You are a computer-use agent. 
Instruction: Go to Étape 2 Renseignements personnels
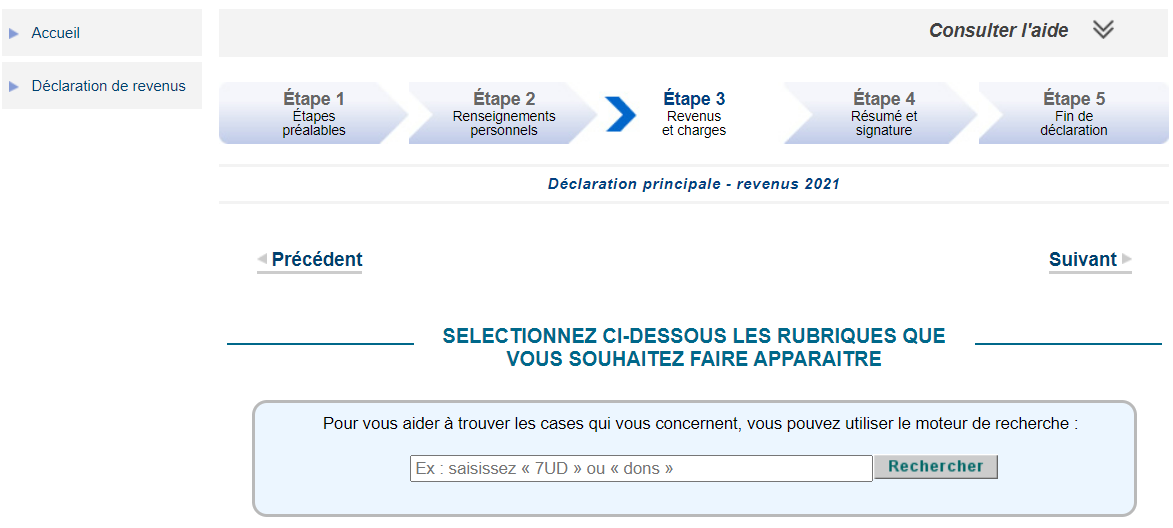pyautogui.click(x=504, y=114)
